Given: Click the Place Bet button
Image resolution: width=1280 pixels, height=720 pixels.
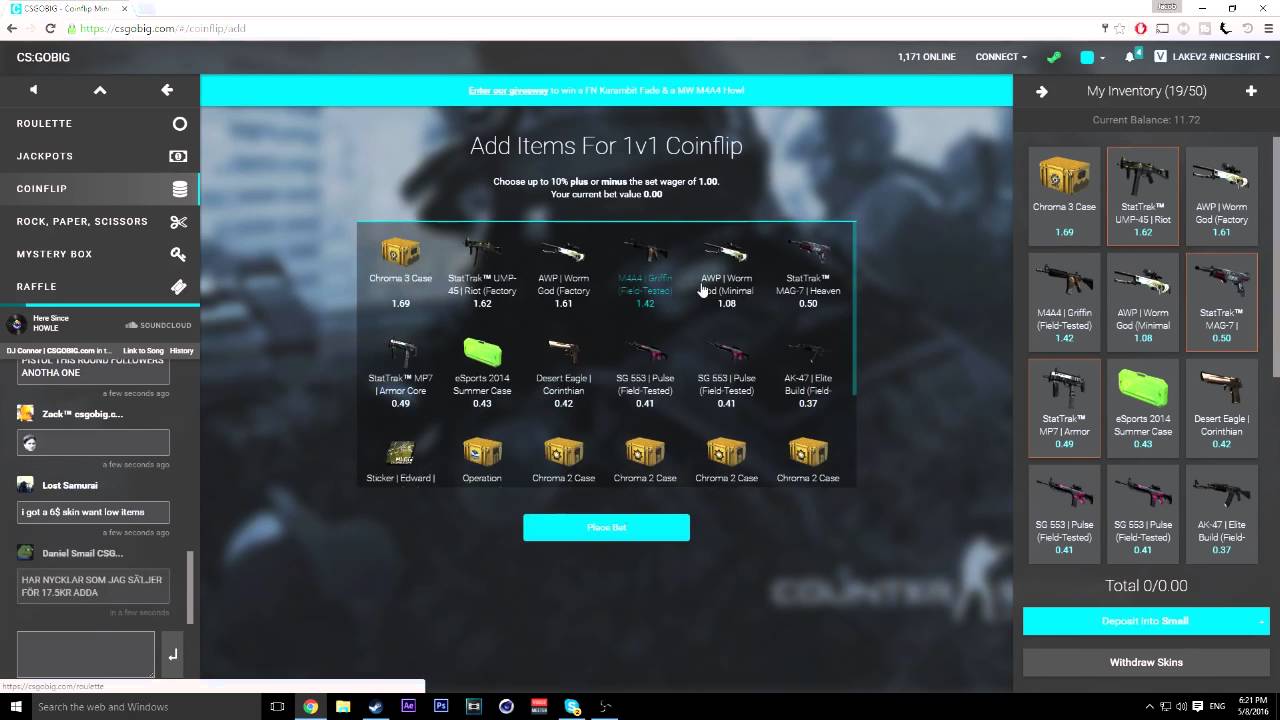Looking at the screenshot, I should click(606, 527).
